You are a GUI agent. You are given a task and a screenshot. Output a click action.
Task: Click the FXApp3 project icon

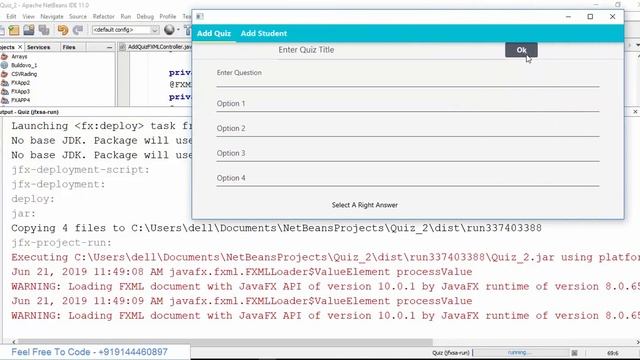pyautogui.click(x=4, y=91)
